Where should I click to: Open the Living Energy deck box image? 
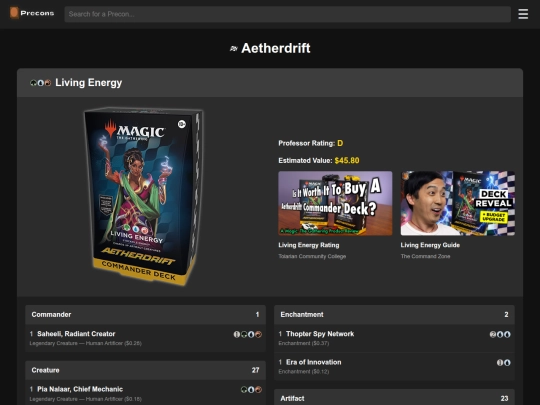pyautogui.click(x=144, y=196)
